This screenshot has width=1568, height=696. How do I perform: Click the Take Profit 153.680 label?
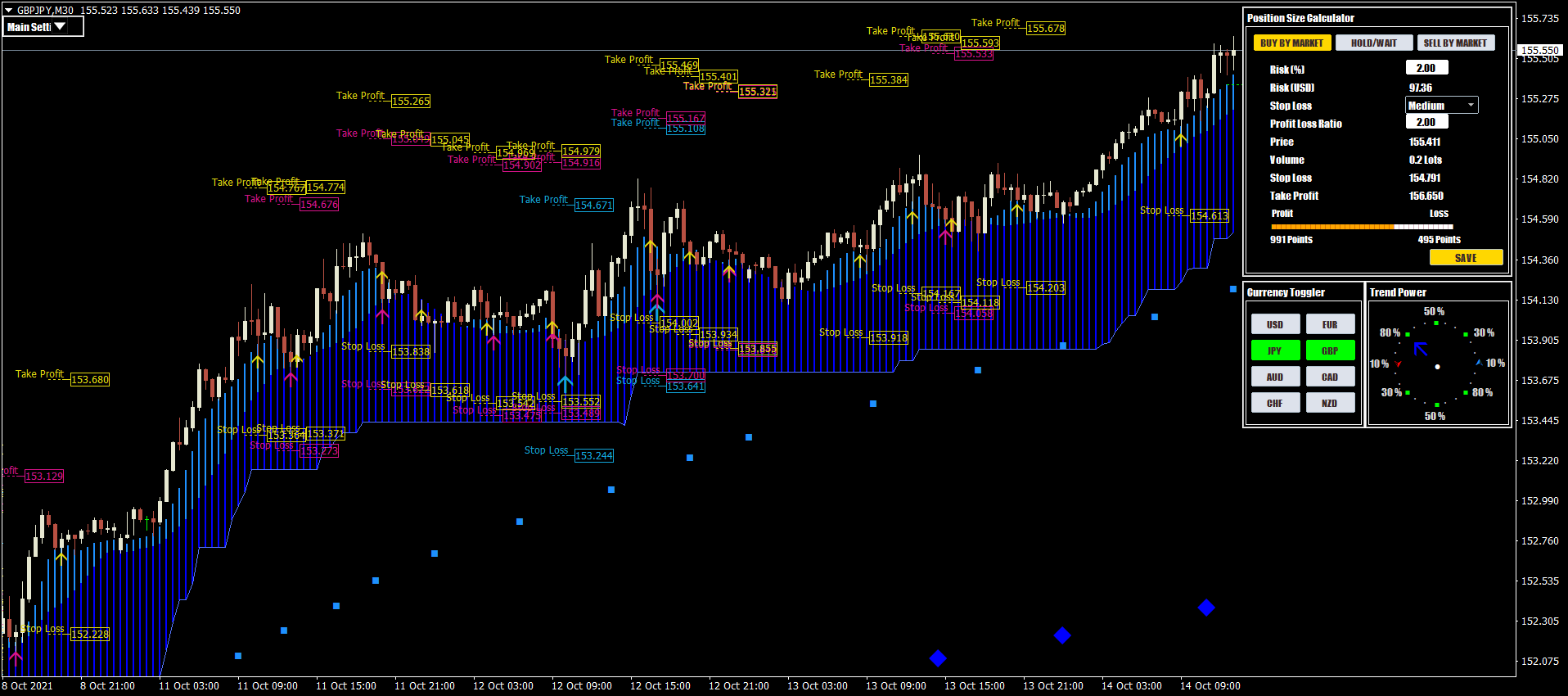[x=89, y=379]
